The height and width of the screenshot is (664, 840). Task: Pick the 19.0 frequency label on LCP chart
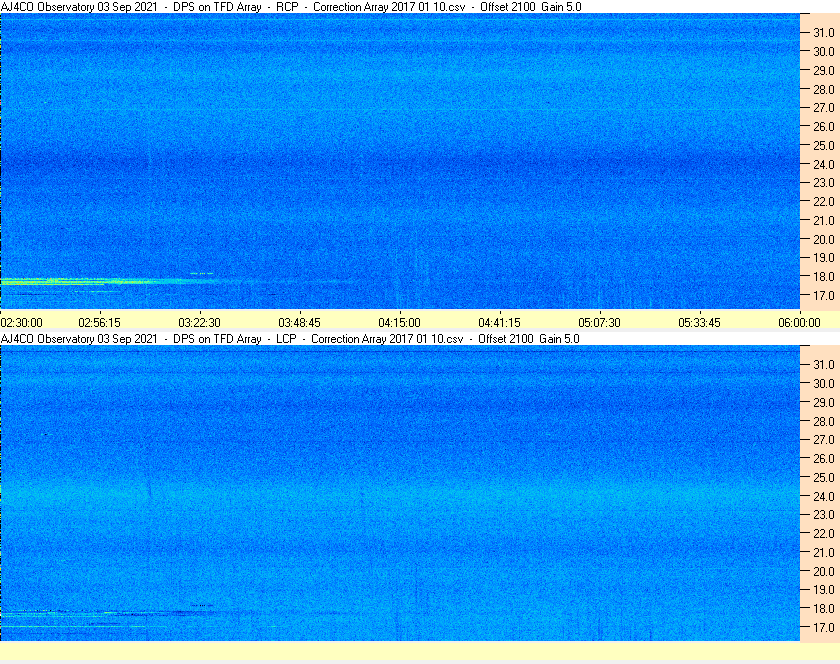[824, 590]
